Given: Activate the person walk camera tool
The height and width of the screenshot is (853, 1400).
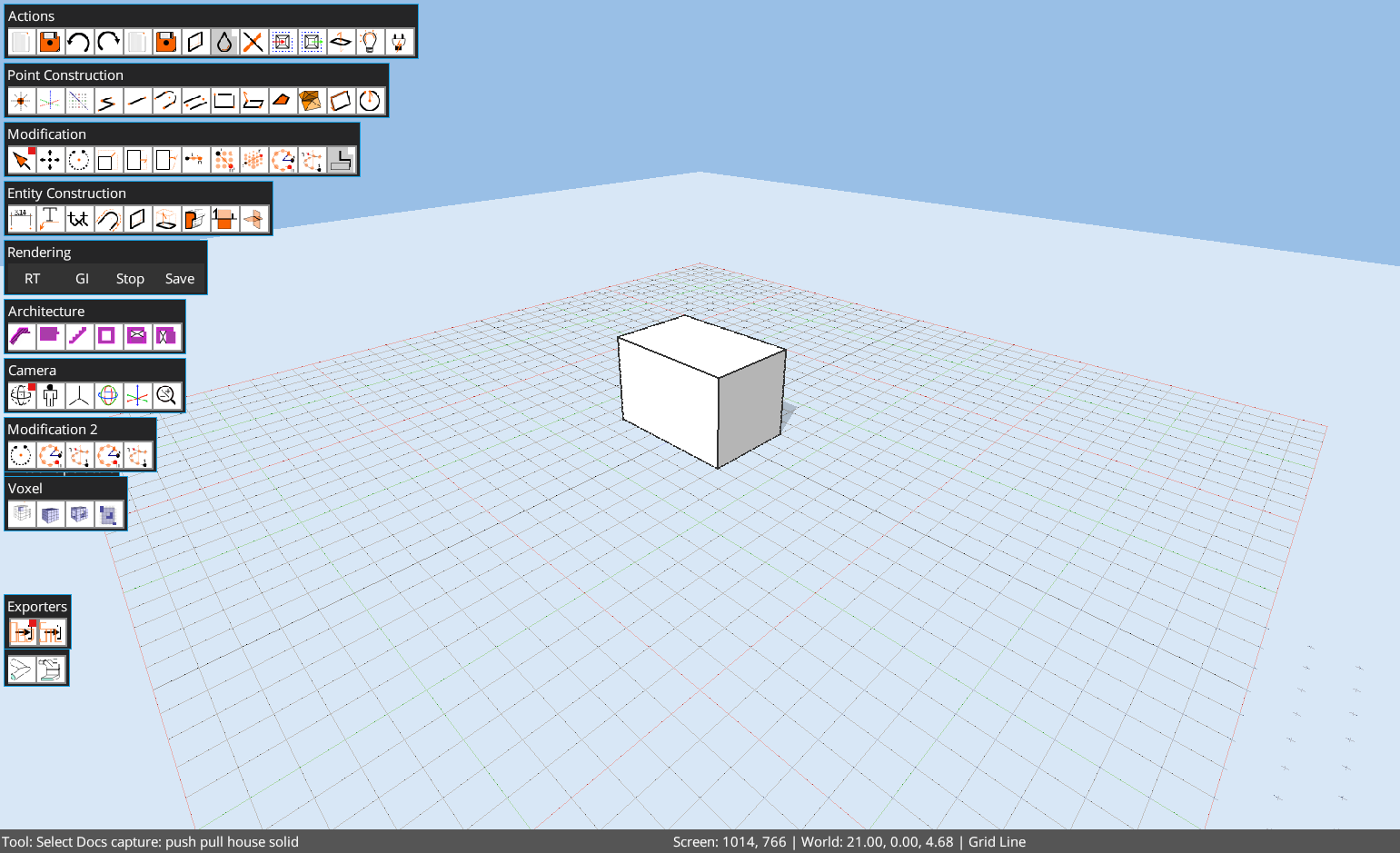Looking at the screenshot, I should tap(50, 396).
